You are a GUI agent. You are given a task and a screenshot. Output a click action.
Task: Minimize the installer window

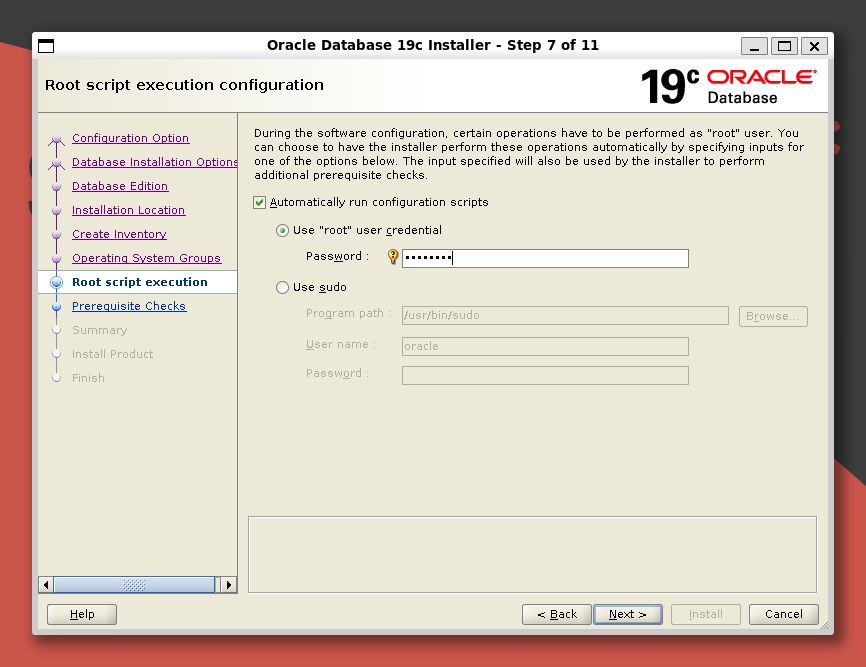755,46
